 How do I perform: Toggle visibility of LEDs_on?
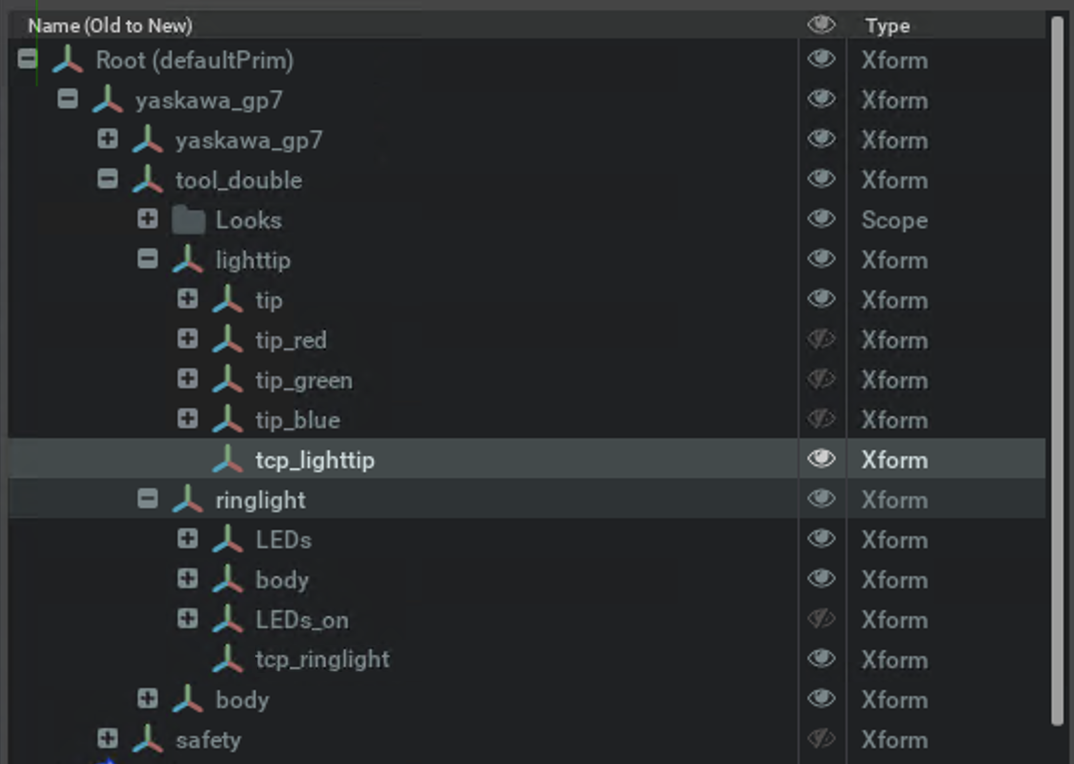click(x=821, y=620)
